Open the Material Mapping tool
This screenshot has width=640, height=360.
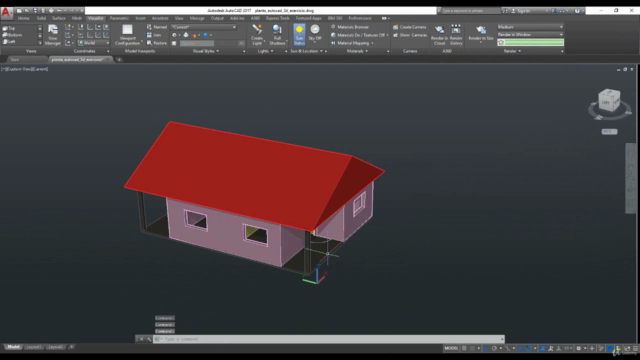coord(352,43)
